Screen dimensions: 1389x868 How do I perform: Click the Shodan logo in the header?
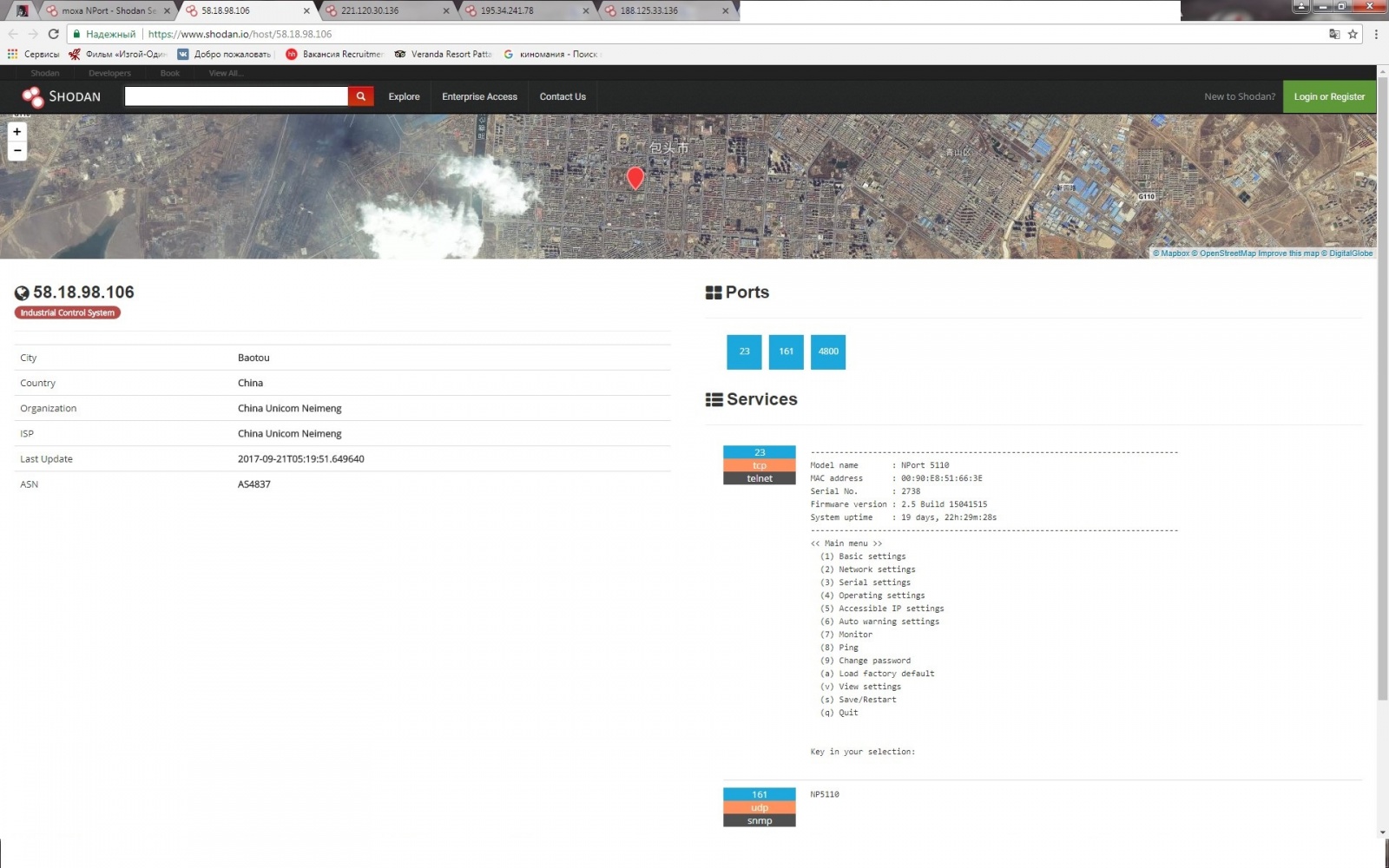[61, 96]
